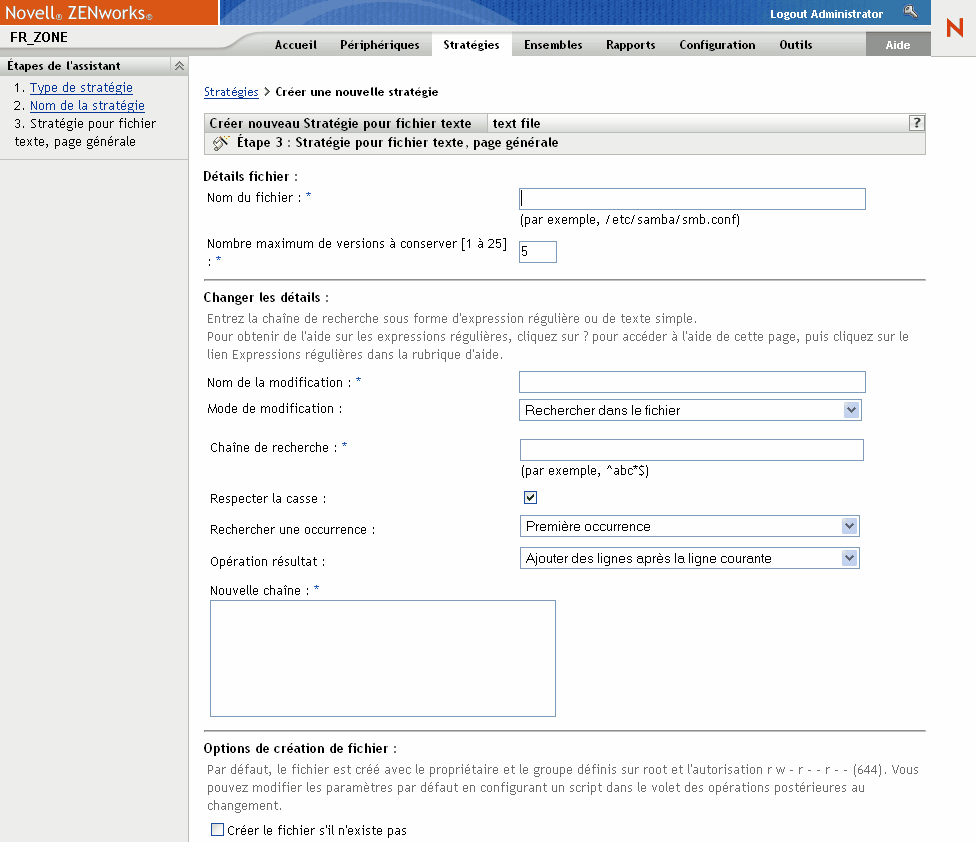The width and height of the screenshot is (976, 842).
Task: Select the Stratégies tab
Action: pos(471,45)
